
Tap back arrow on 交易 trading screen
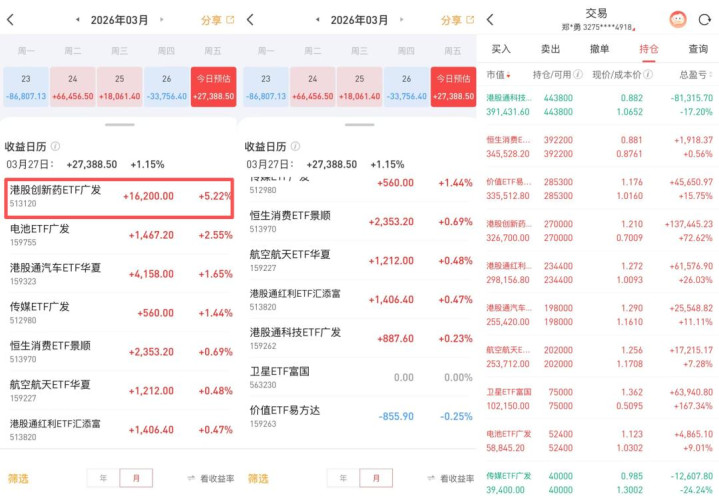click(490, 20)
